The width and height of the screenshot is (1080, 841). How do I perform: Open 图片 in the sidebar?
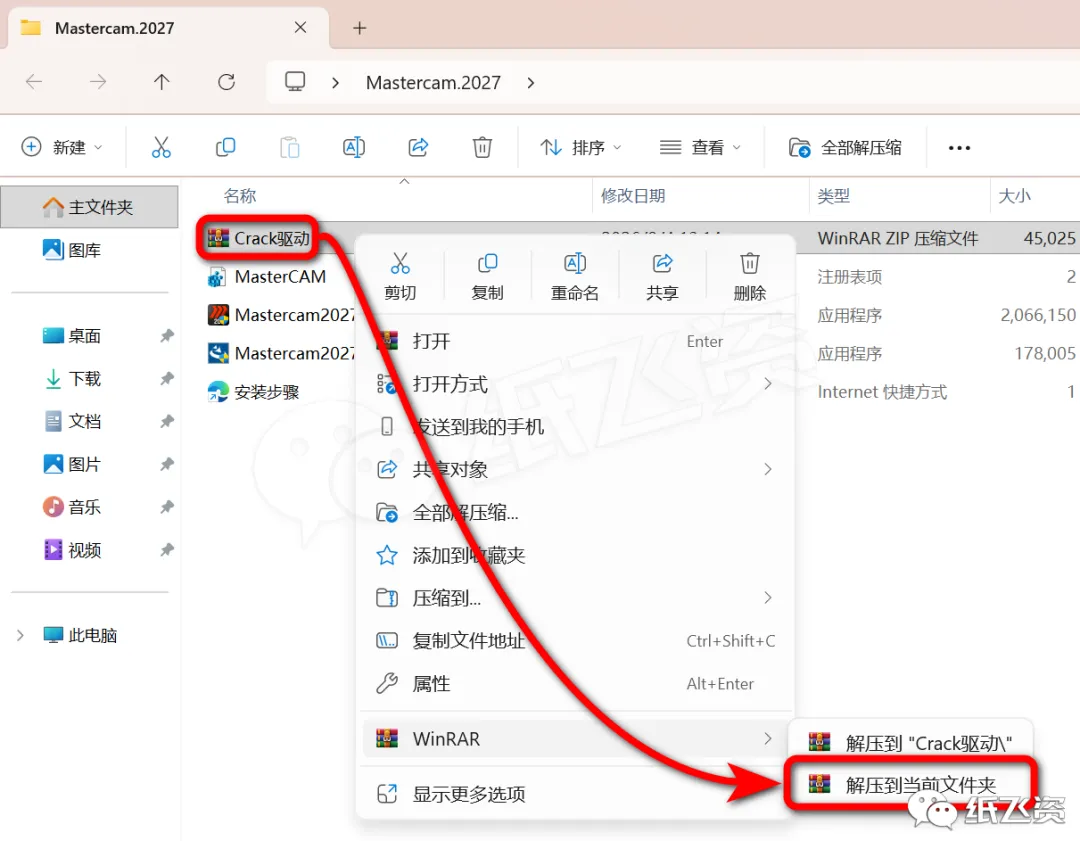pyautogui.click(x=72, y=464)
